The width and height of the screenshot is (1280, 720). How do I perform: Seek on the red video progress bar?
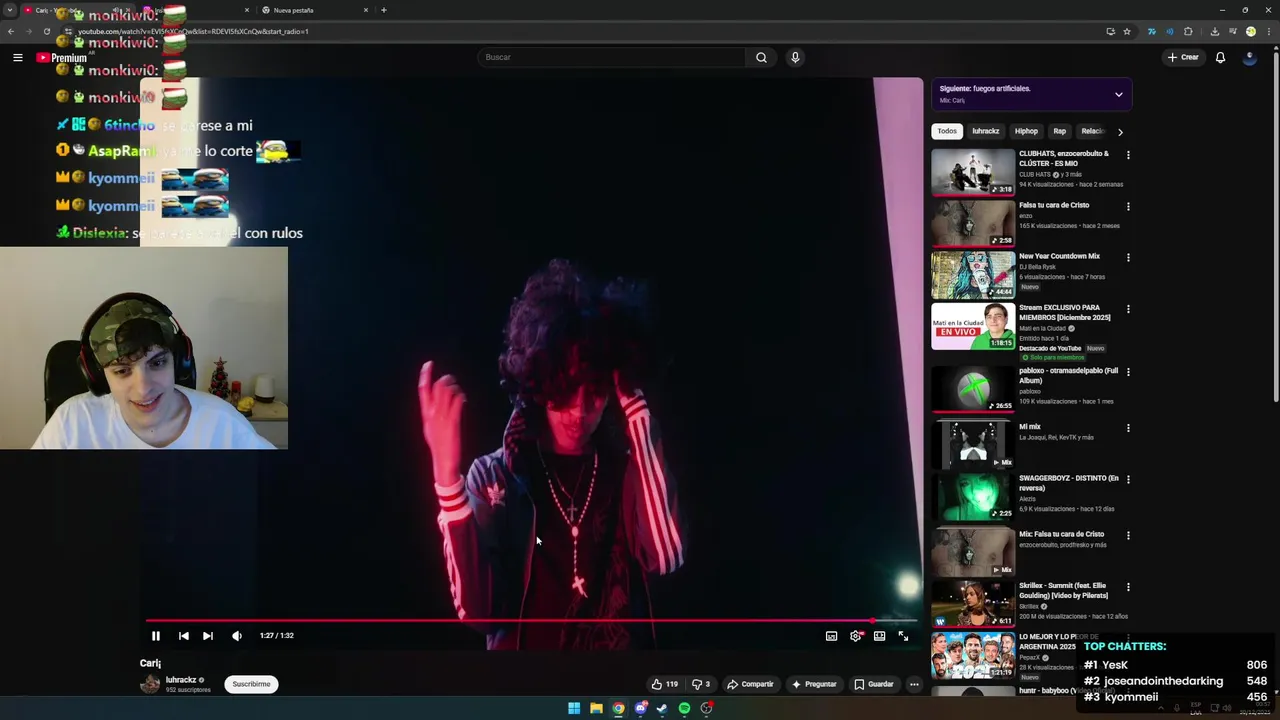point(530,621)
